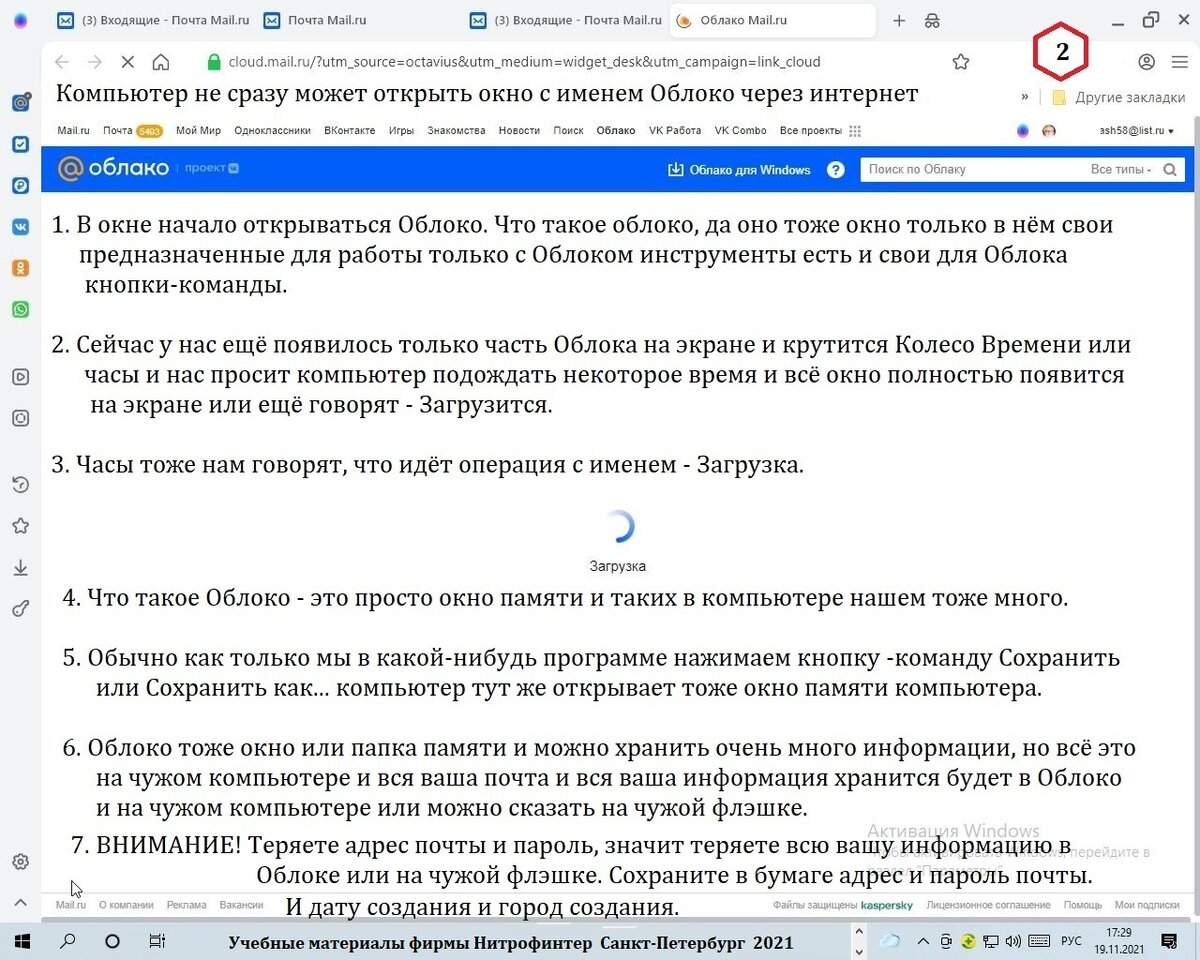This screenshot has width=1200, height=960.
Task: Open ВКонтакте from the browser sidebar
Action: [x=20, y=227]
